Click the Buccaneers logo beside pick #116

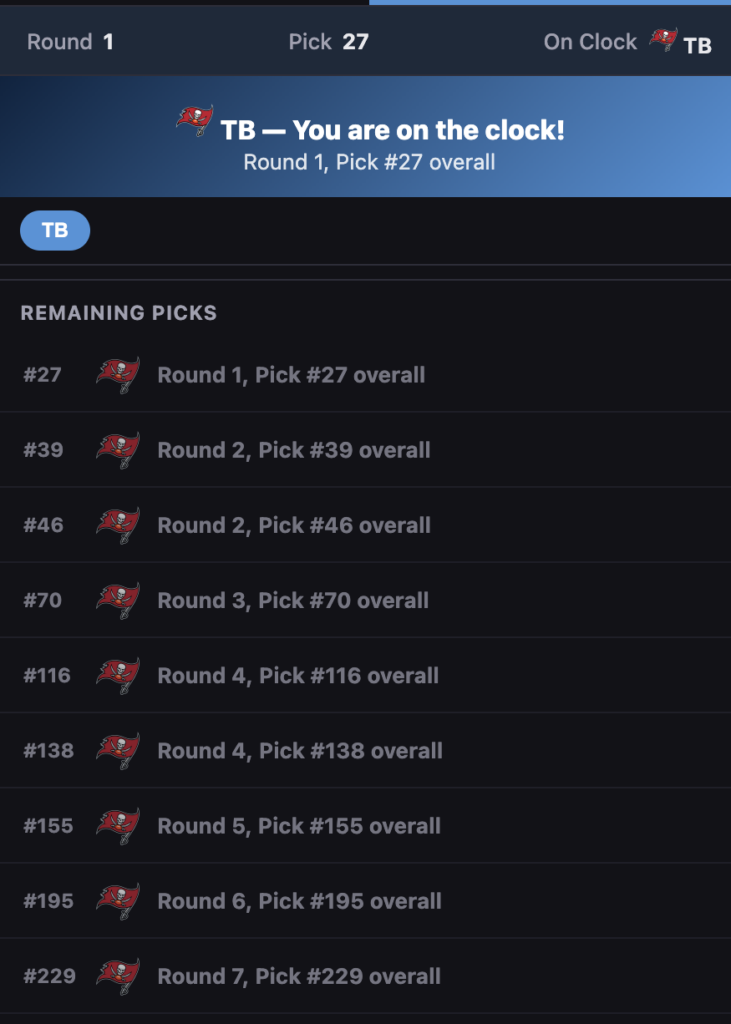(x=118, y=675)
